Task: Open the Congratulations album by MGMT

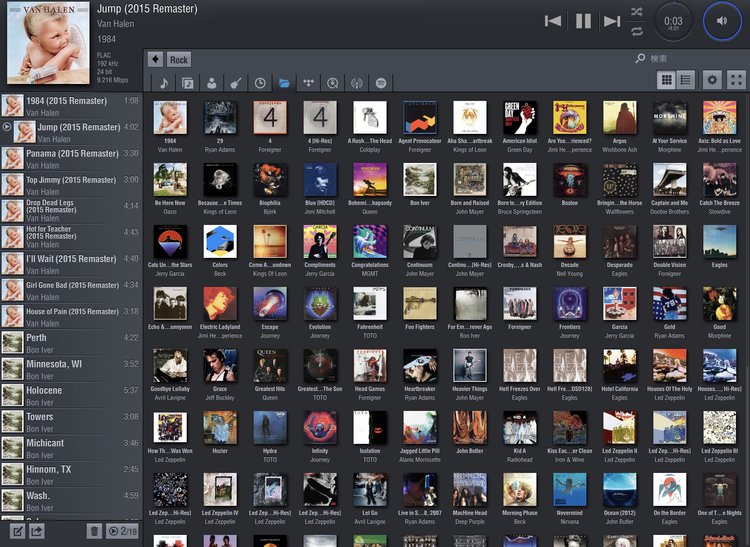Action: tap(370, 242)
